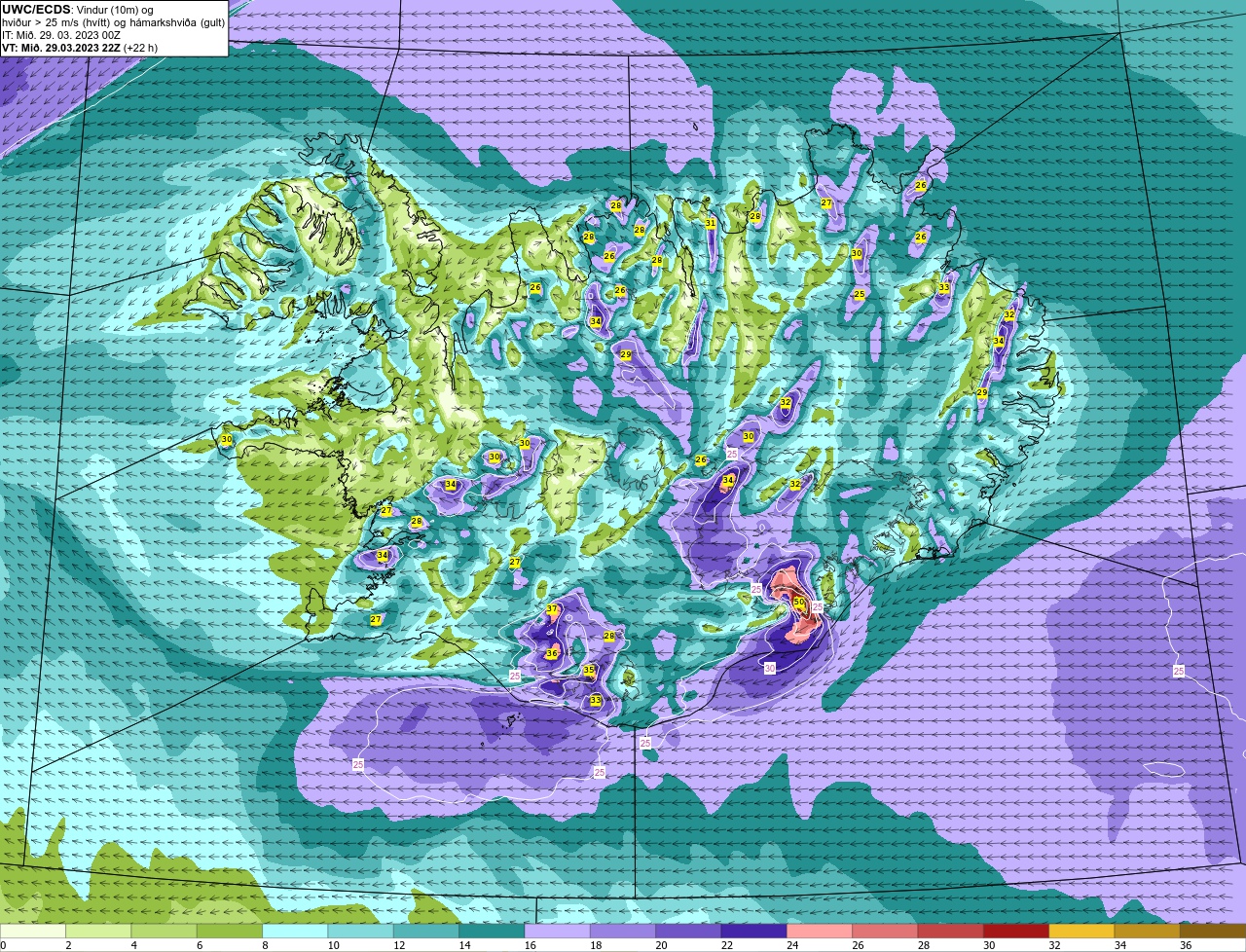Image resolution: width=1246 pixels, height=952 pixels.
Task: Click the yellow '37' gust label
Action: coord(552,609)
